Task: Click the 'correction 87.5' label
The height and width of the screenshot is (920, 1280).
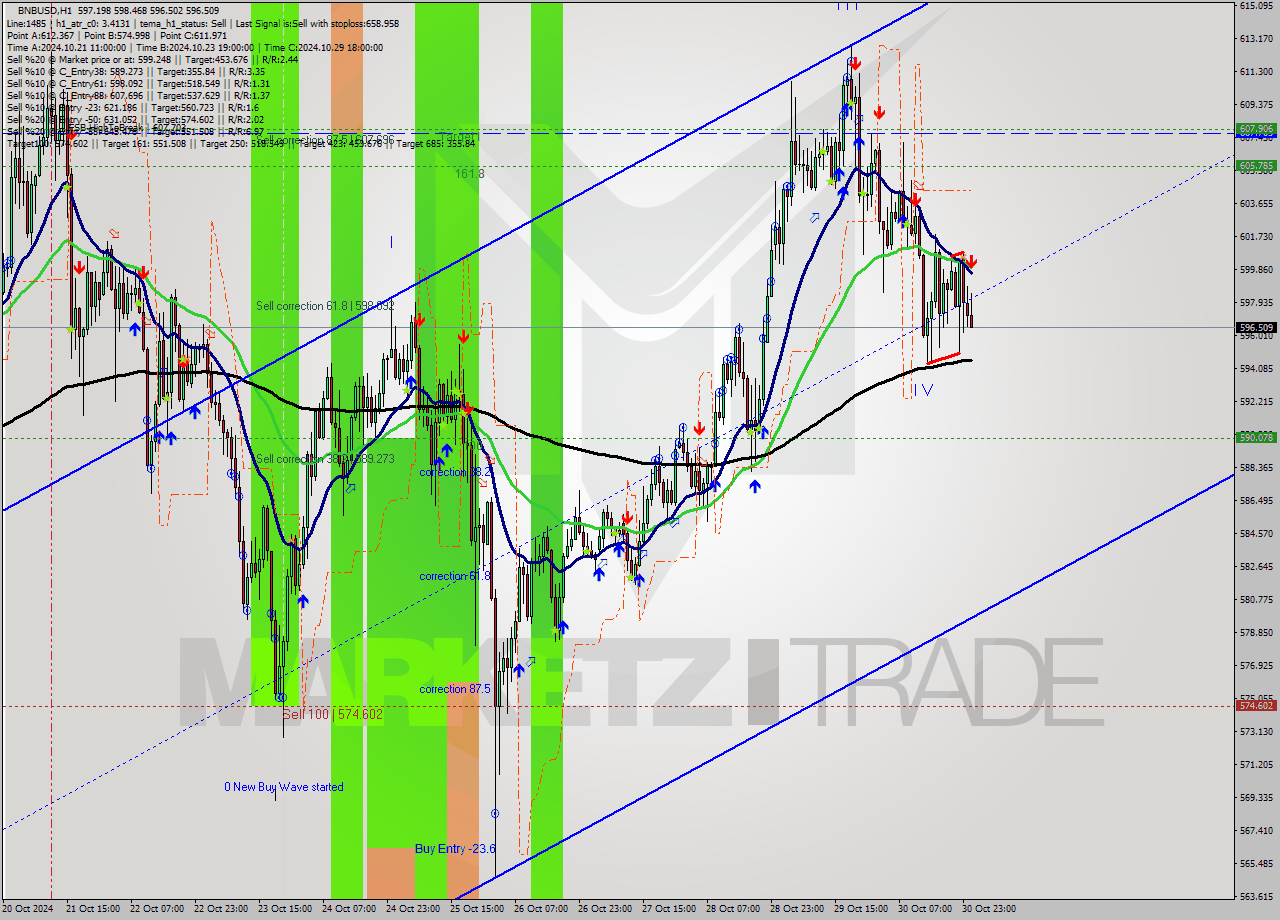Action: (x=454, y=689)
